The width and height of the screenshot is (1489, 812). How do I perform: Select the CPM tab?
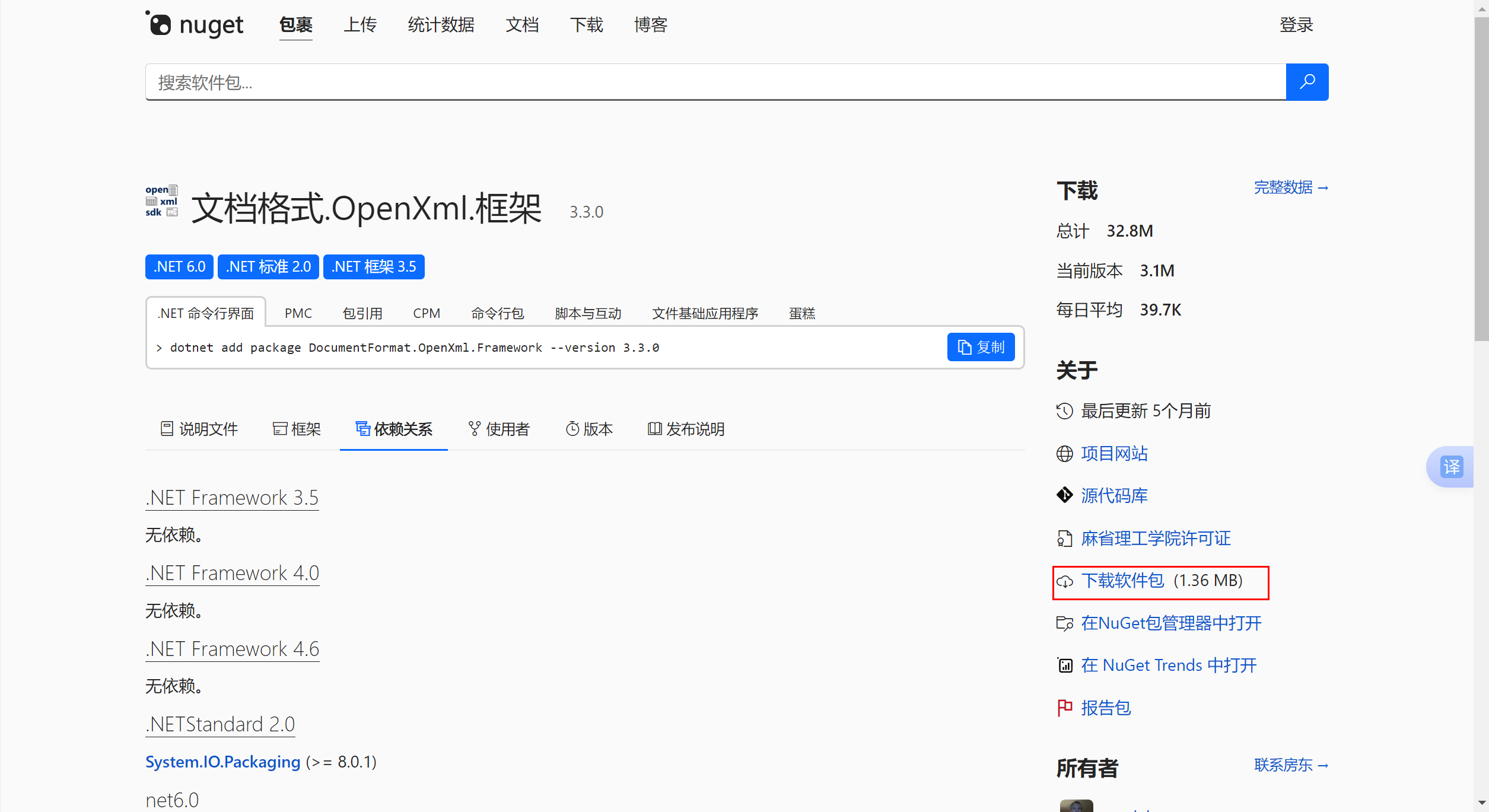pyautogui.click(x=427, y=313)
